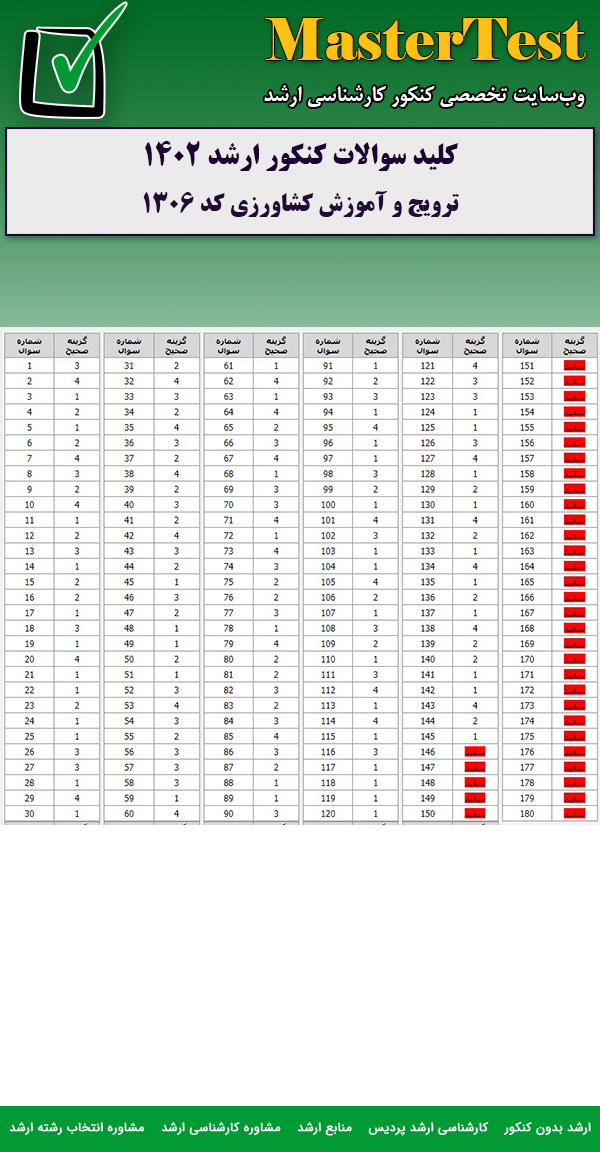Click the red locked answer for question 148
Image resolution: width=600 pixels, height=1152 pixels.
point(475,783)
